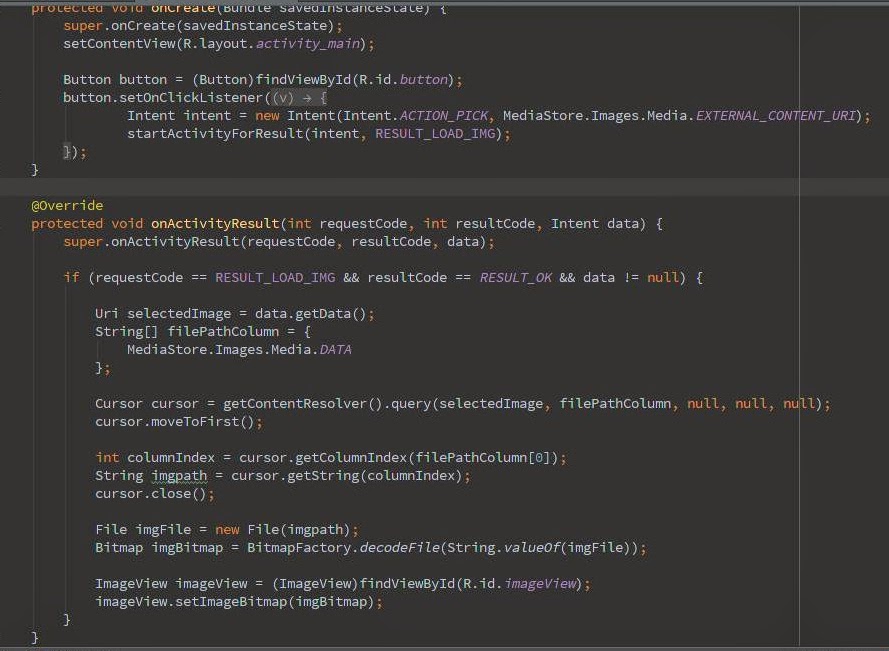Viewport: 889px width, 651px height.
Task: Click 'BitmapFactory' class name
Action: (x=299, y=548)
